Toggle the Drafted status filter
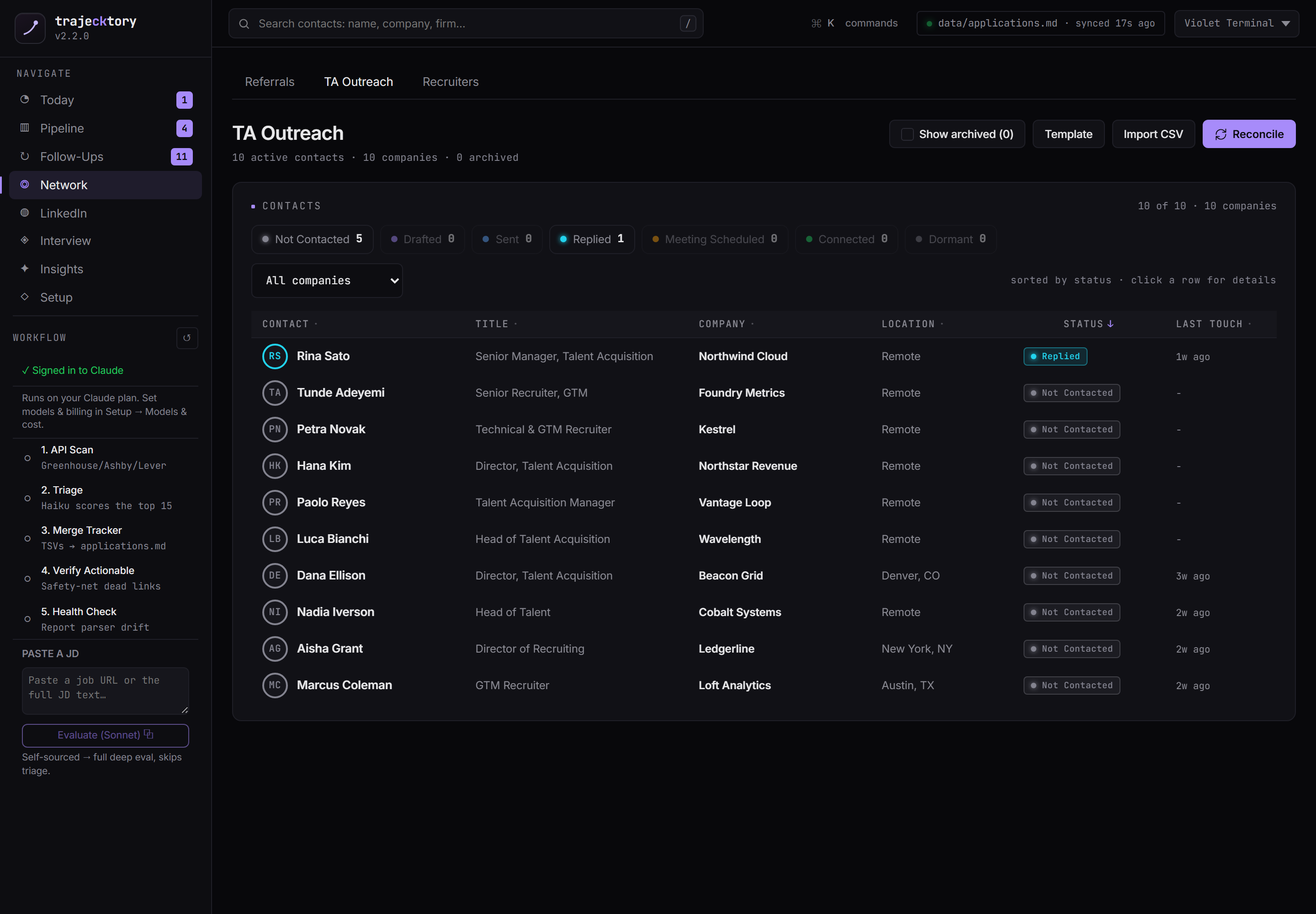 423,239
